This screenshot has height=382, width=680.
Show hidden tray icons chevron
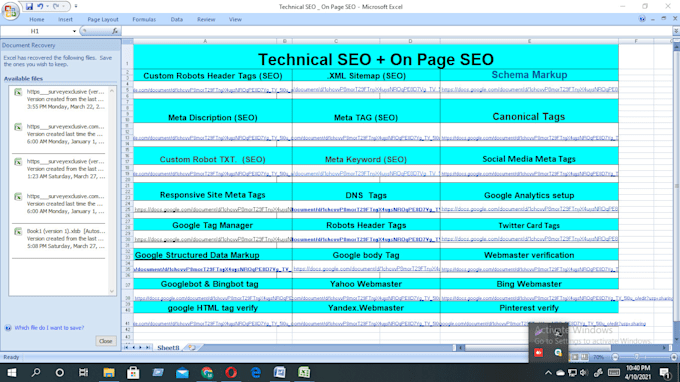click(548, 372)
